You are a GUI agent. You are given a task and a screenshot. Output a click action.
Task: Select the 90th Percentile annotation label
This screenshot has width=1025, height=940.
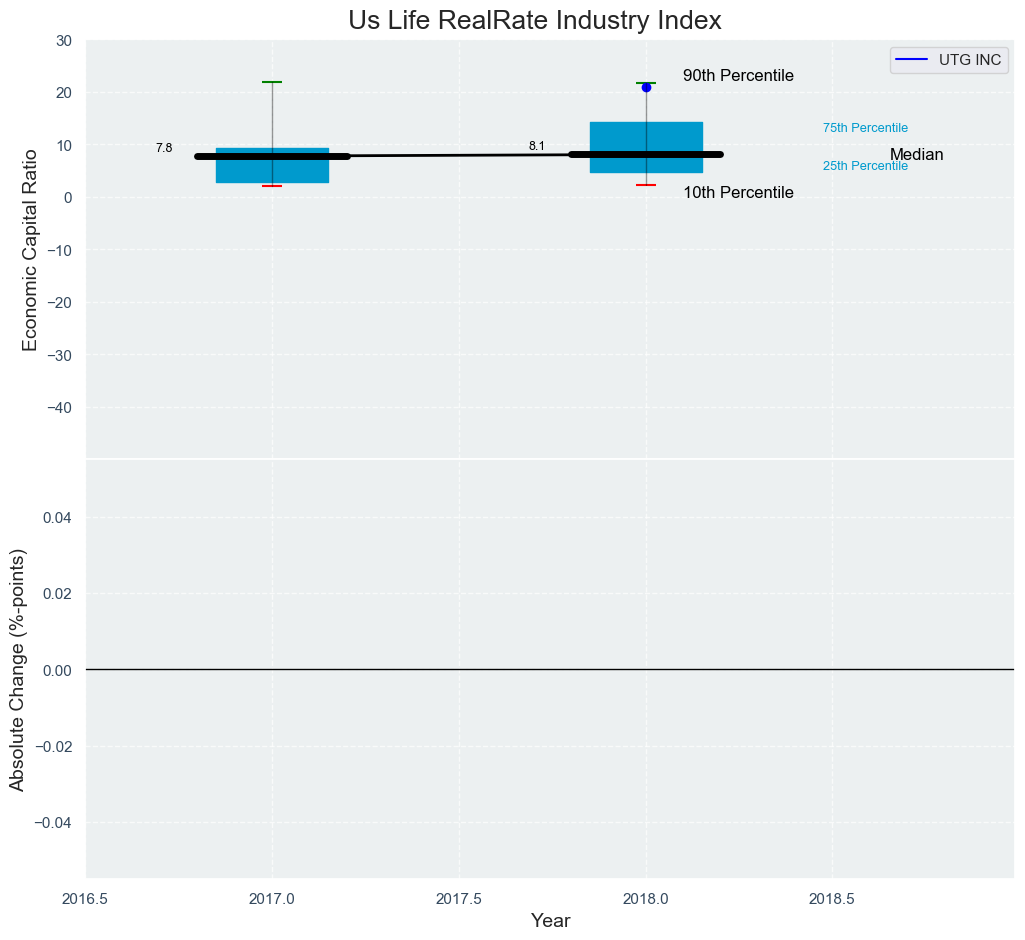(738, 76)
